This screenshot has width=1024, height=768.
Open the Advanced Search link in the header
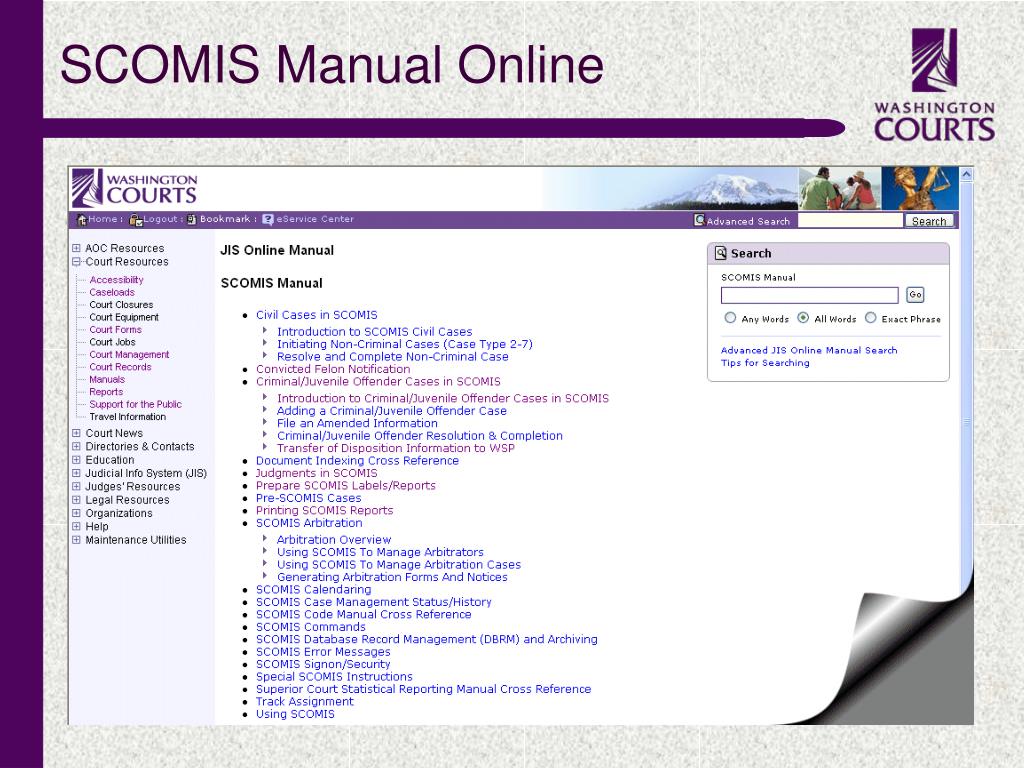point(748,221)
